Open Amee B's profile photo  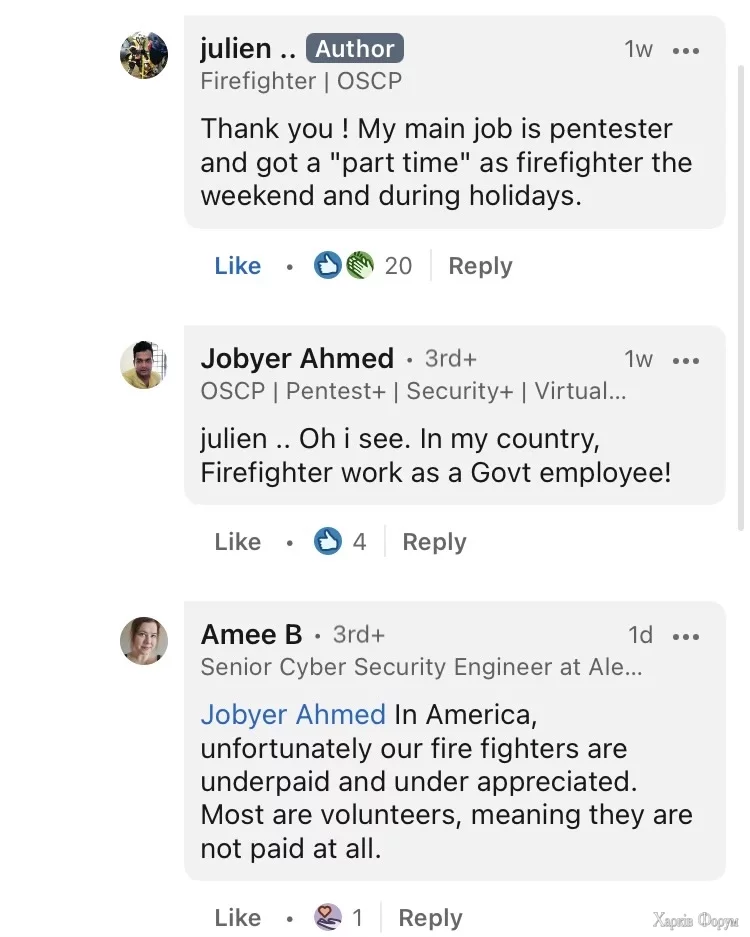144,641
